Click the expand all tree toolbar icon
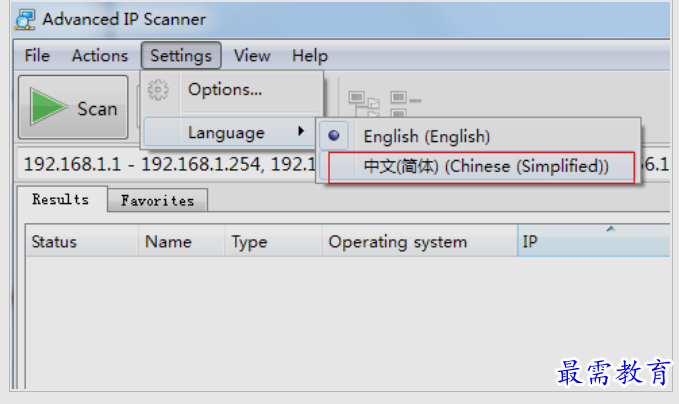 click(364, 104)
